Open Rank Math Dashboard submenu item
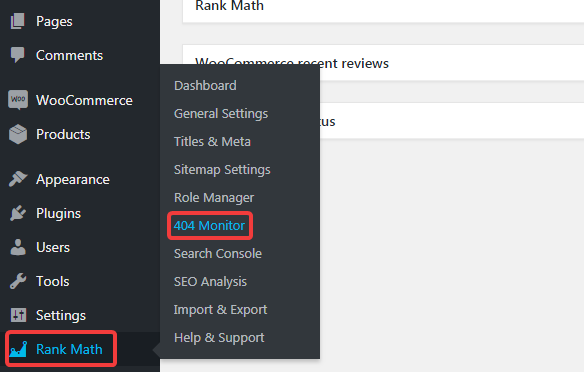The height and width of the screenshot is (372, 584). (205, 86)
